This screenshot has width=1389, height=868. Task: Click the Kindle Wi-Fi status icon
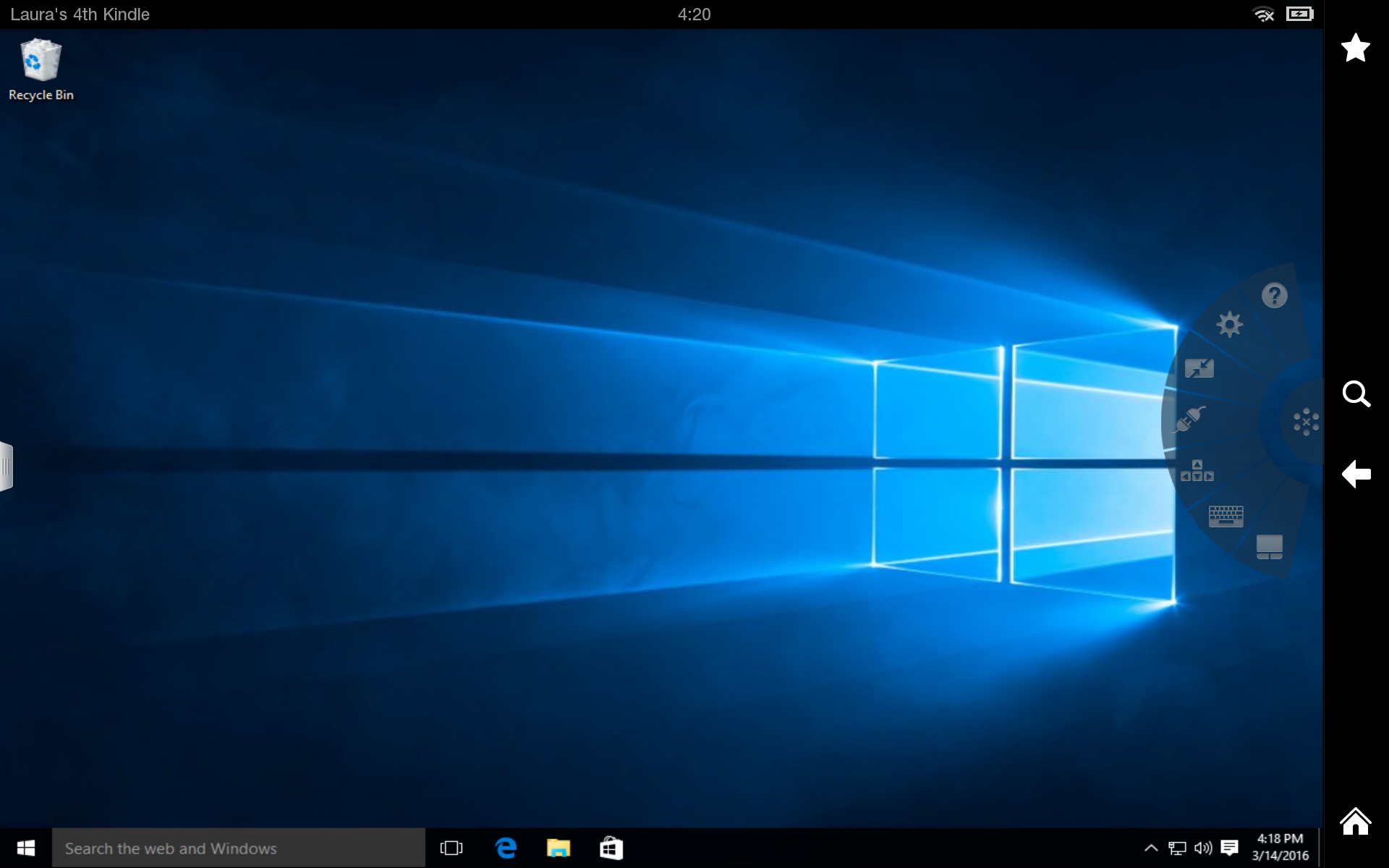tap(1263, 14)
